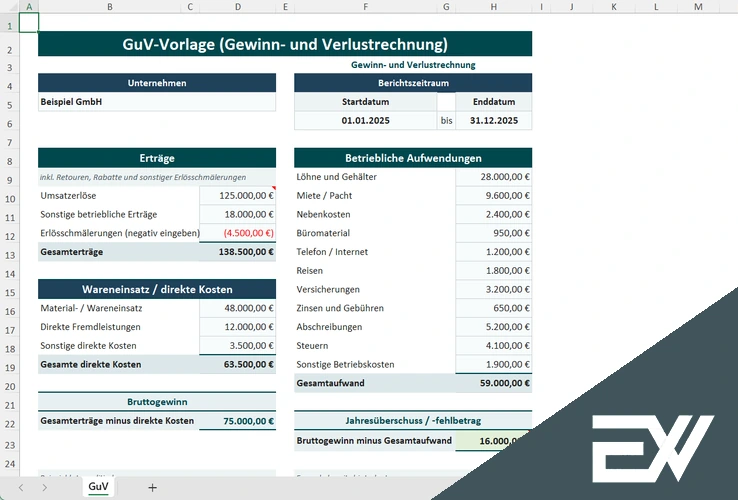This screenshot has height=500, width=738.
Task: Select end date cell 31.12.2025
Action: (494, 121)
